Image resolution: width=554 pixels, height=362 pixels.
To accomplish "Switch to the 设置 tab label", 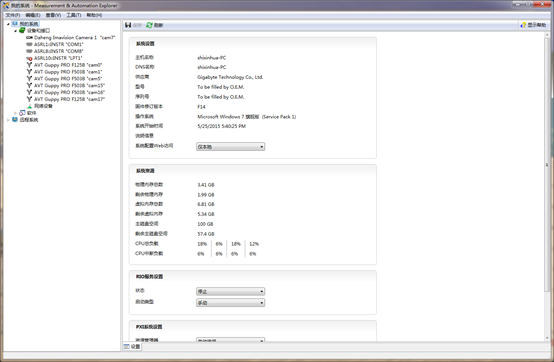I will [136, 347].
